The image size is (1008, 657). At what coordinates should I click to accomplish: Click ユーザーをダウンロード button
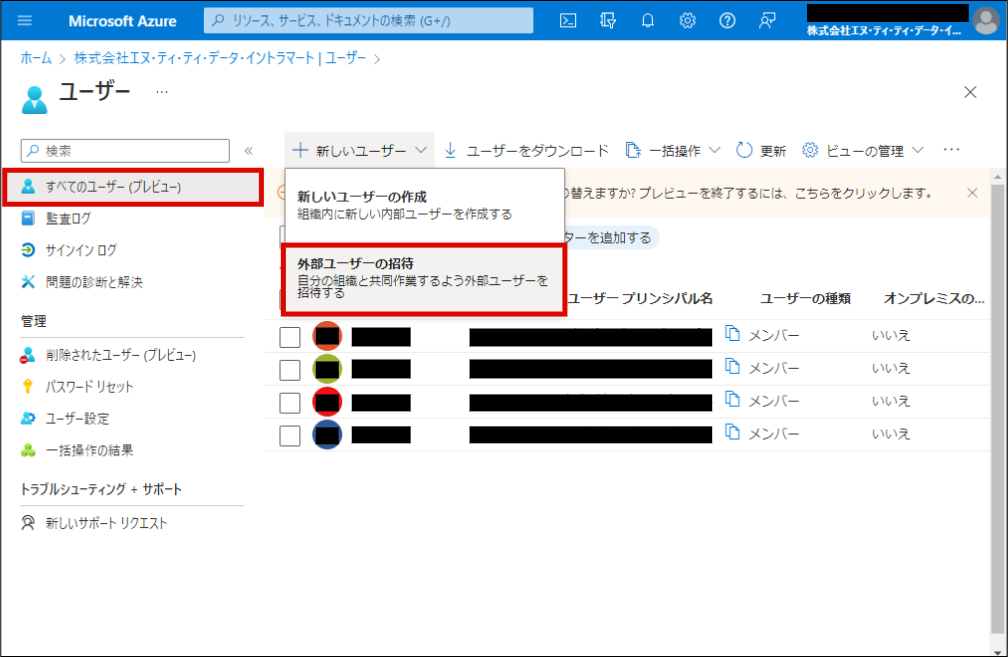(x=526, y=150)
